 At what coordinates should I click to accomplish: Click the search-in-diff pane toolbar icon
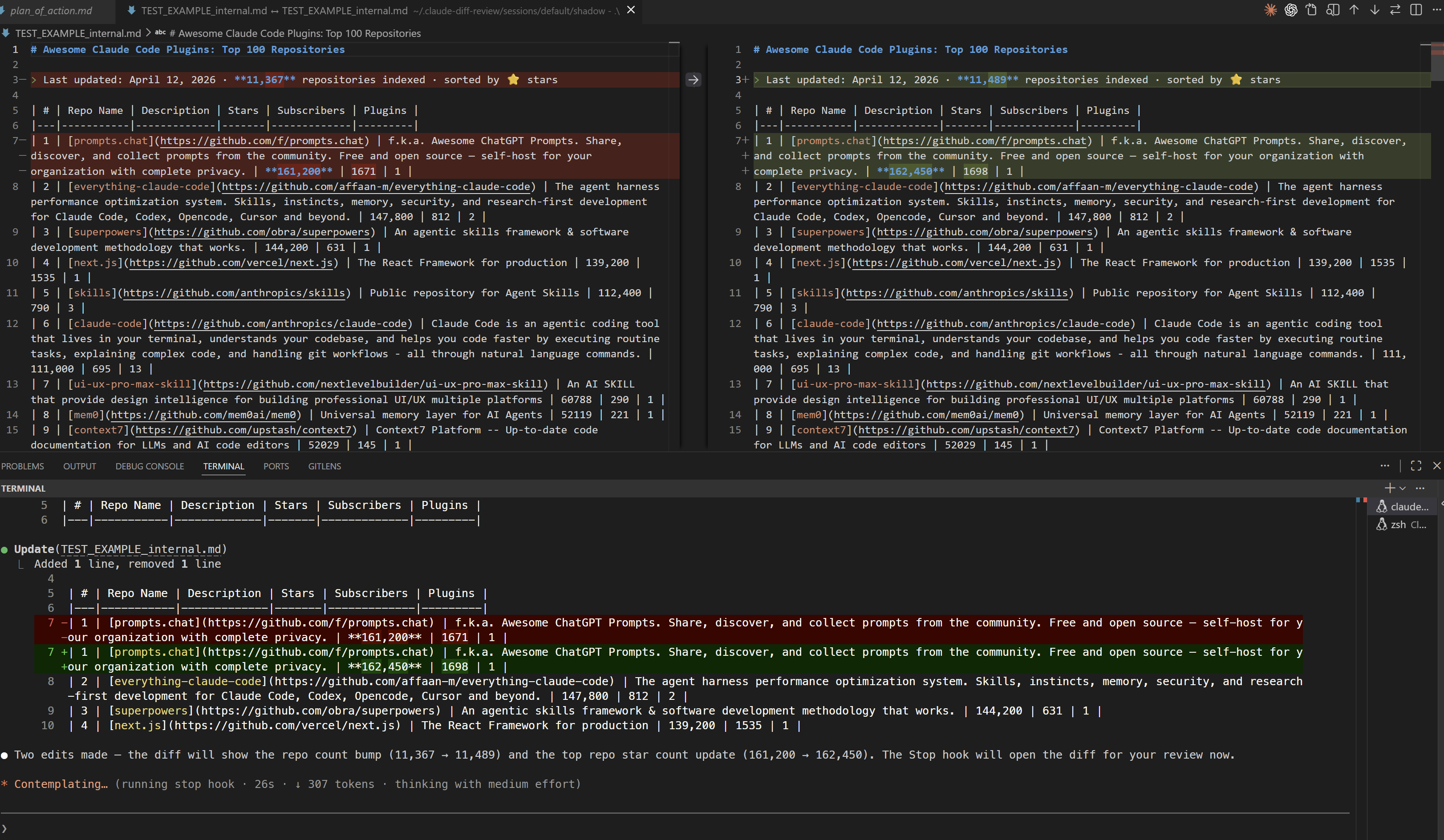pos(1333,10)
